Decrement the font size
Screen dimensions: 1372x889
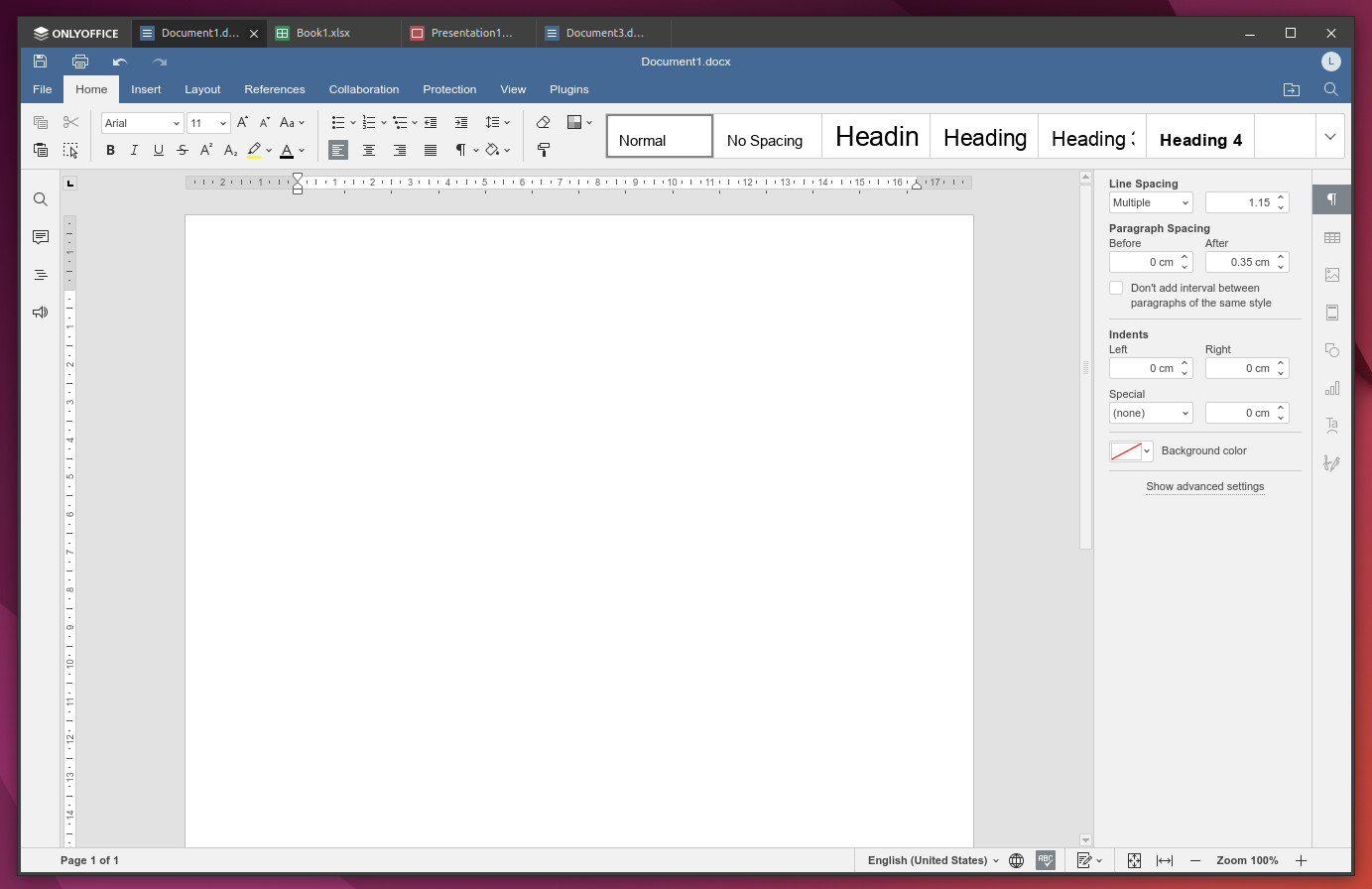(x=265, y=123)
